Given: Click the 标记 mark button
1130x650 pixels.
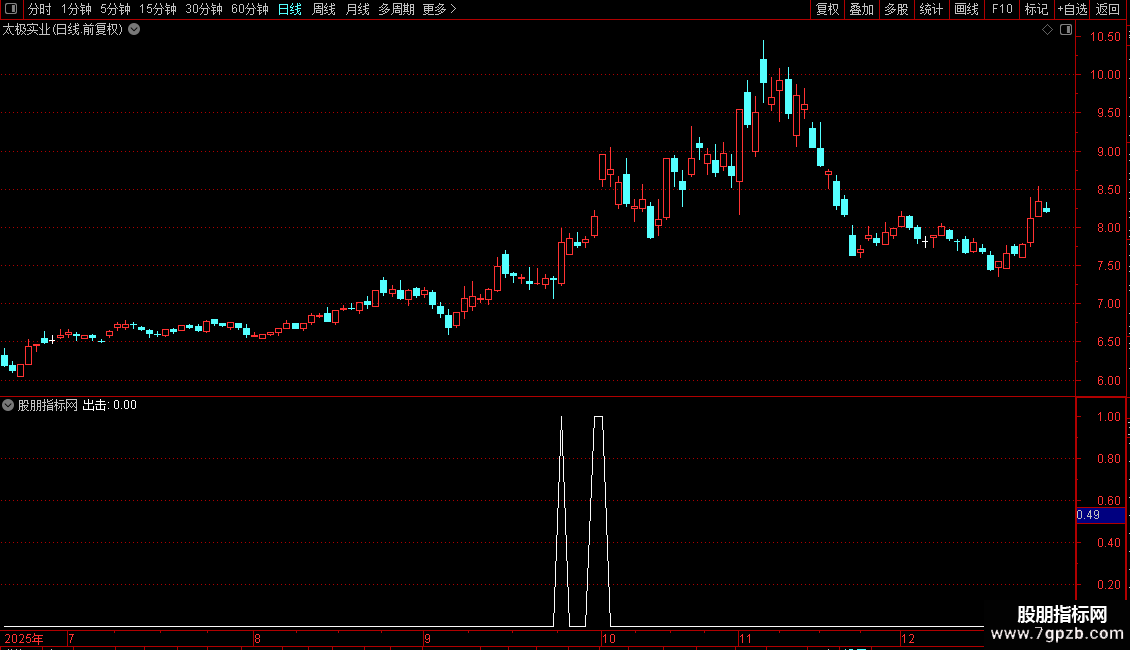Looking at the screenshot, I should pyautogui.click(x=1036, y=9).
